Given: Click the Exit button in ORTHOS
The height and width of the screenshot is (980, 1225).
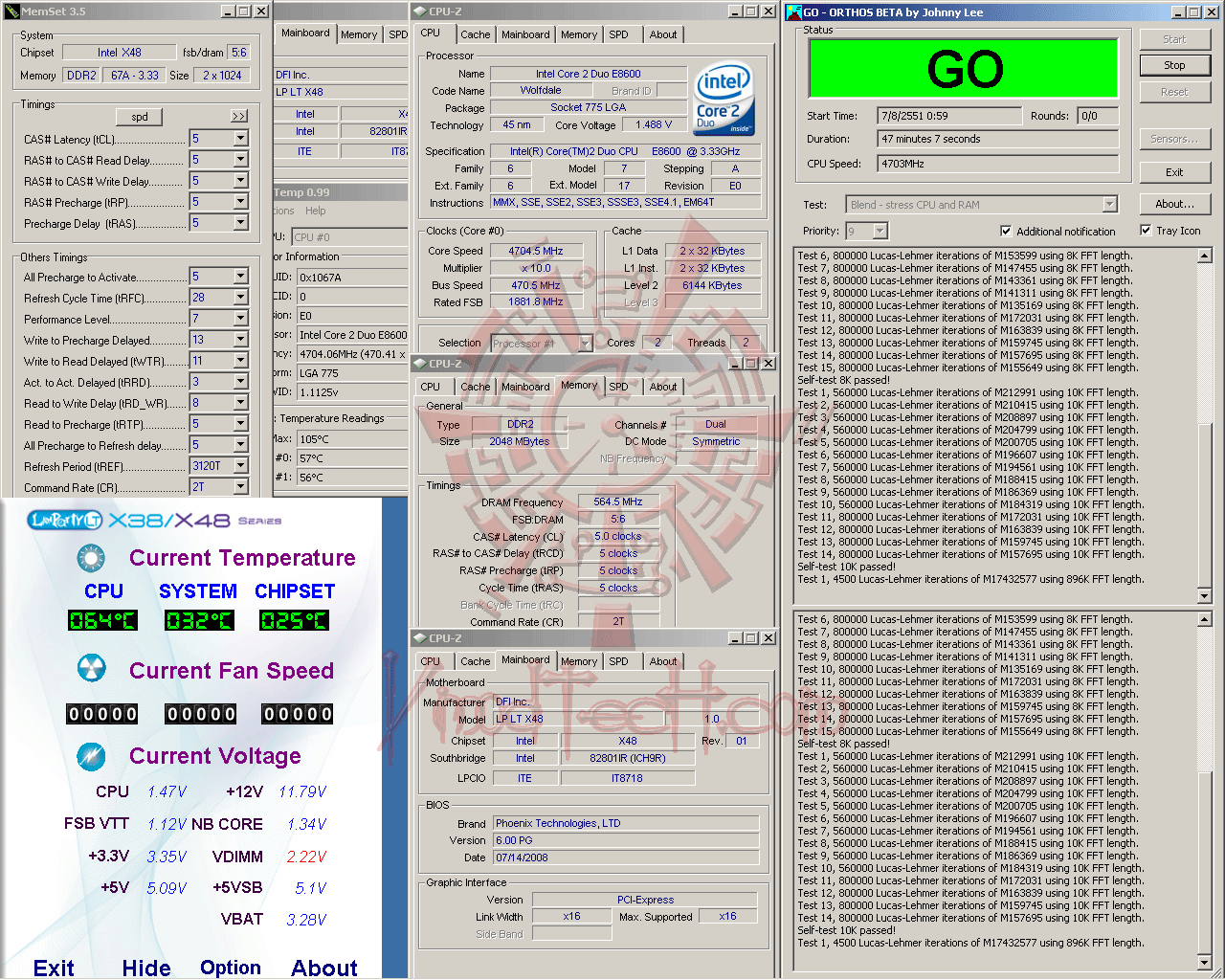Looking at the screenshot, I should [x=1174, y=172].
